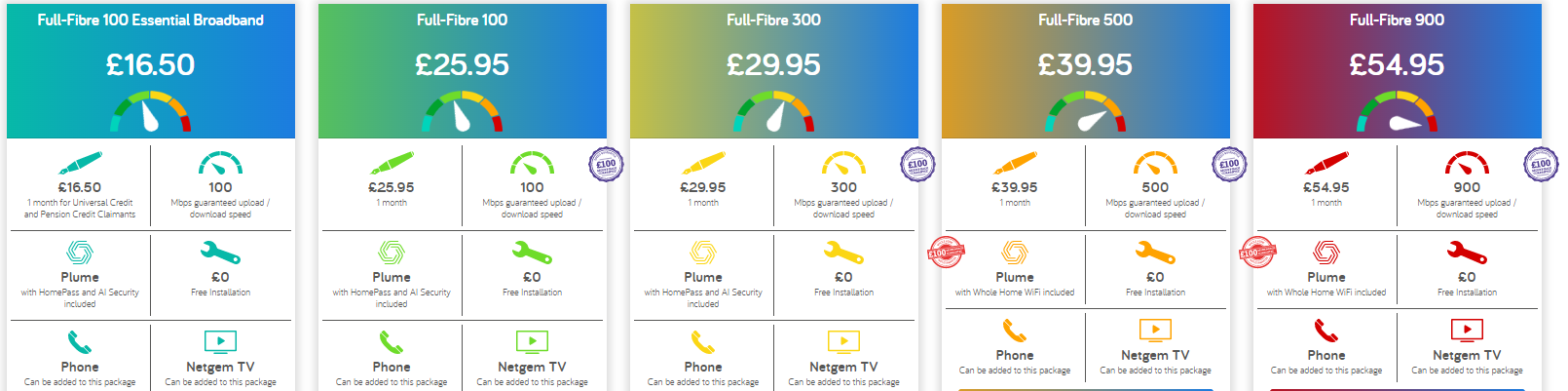Click the yellow Plume icon in Full-Fibre 300
This screenshot has height=391, width=1568.
(703, 253)
